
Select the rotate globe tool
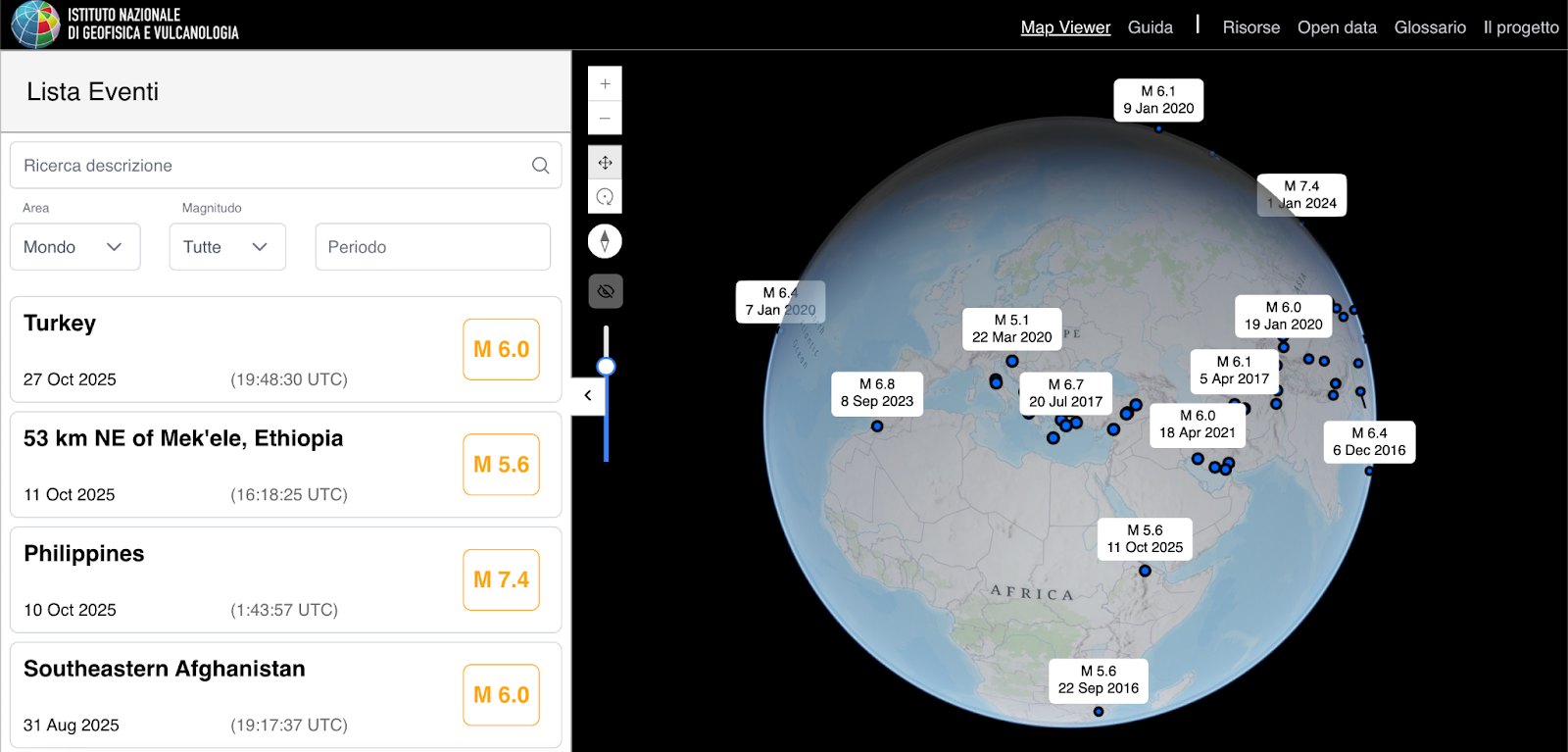605,197
